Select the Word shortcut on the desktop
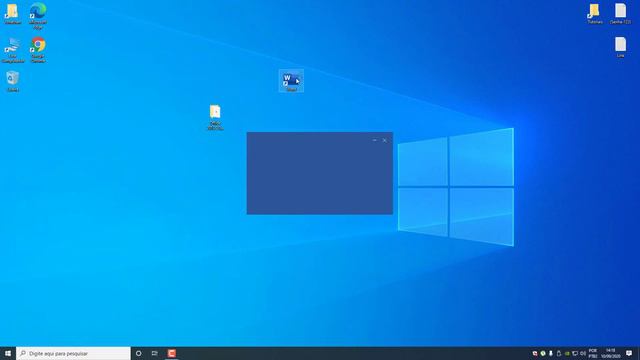The height and width of the screenshot is (360, 640). (291, 81)
